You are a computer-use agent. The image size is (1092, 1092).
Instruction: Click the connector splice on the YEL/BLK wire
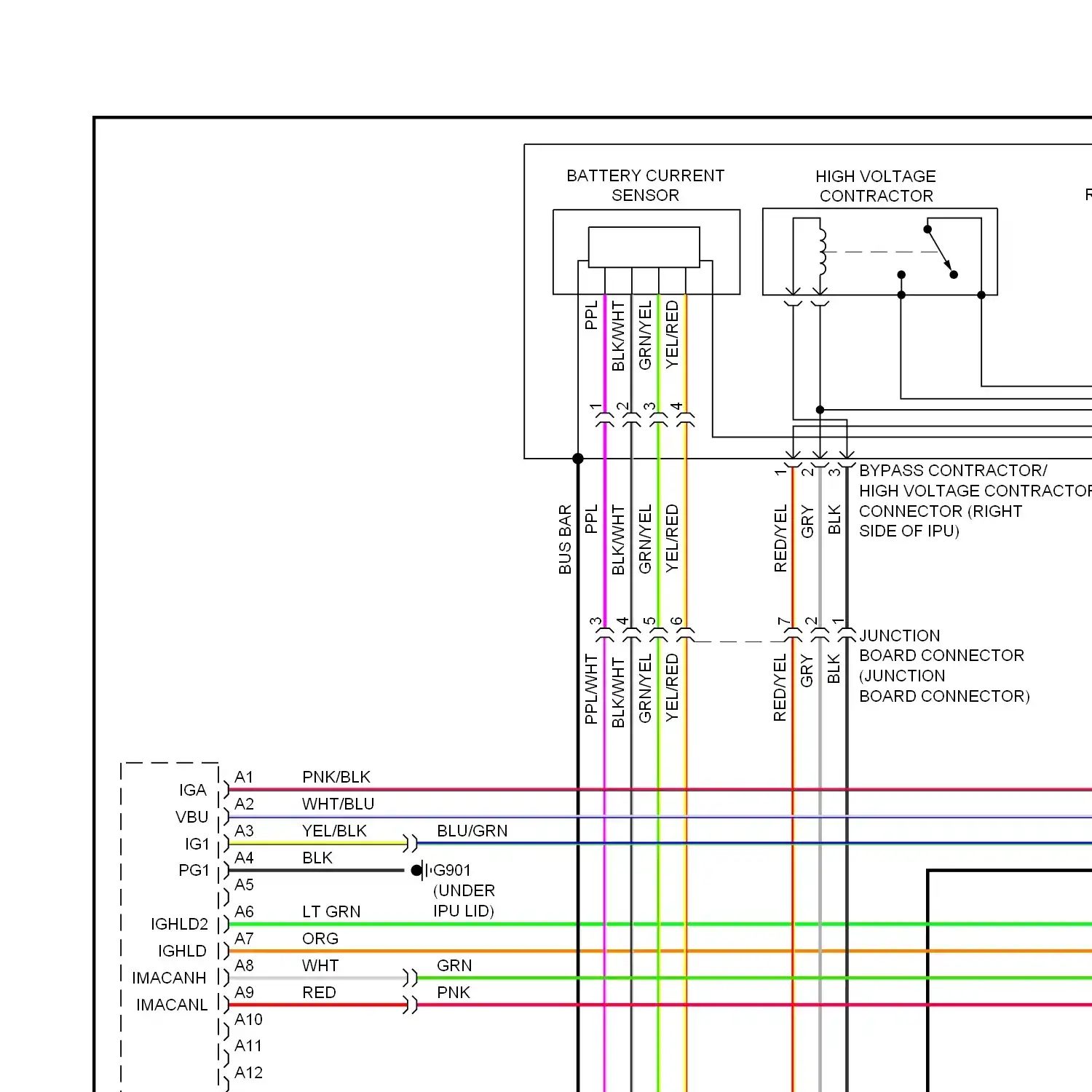pyautogui.click(x=411, y=843)
